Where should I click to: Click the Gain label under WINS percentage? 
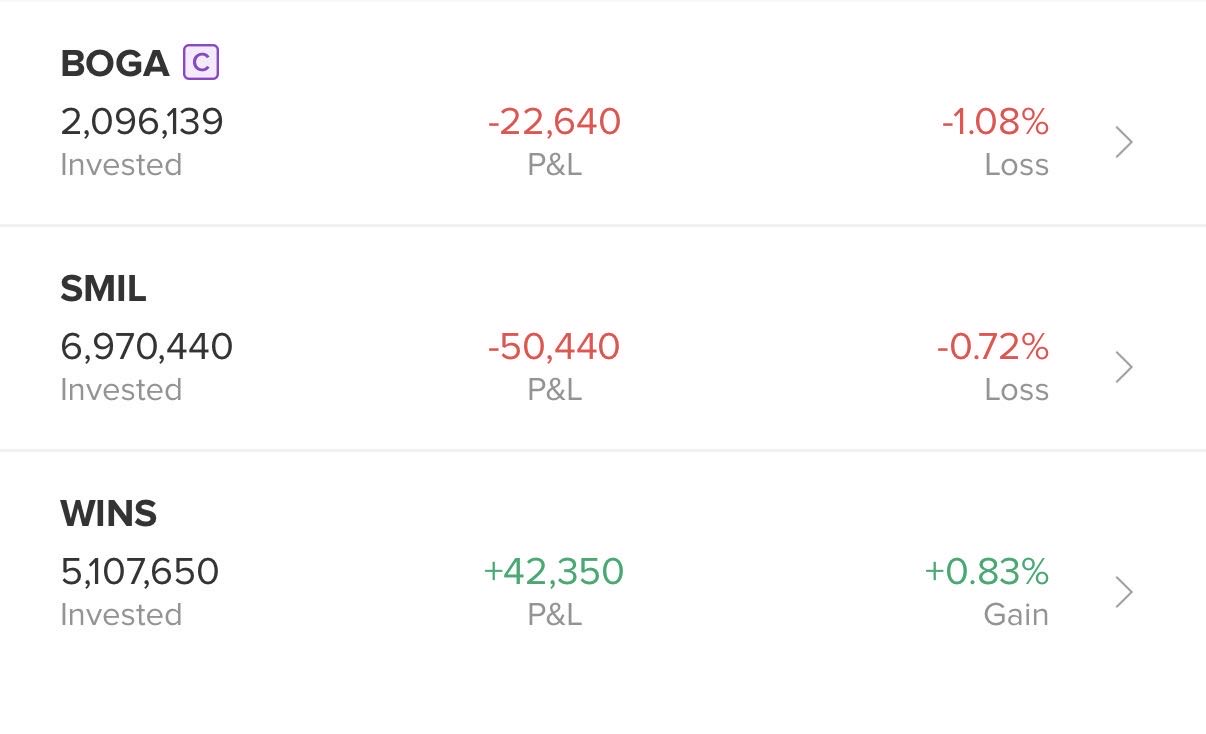(x=1016, y=614)
